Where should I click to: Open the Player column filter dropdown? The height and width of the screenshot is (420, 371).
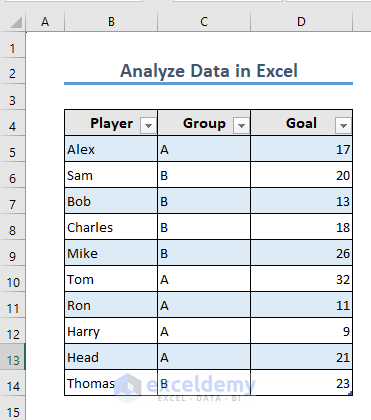(148, 125)
